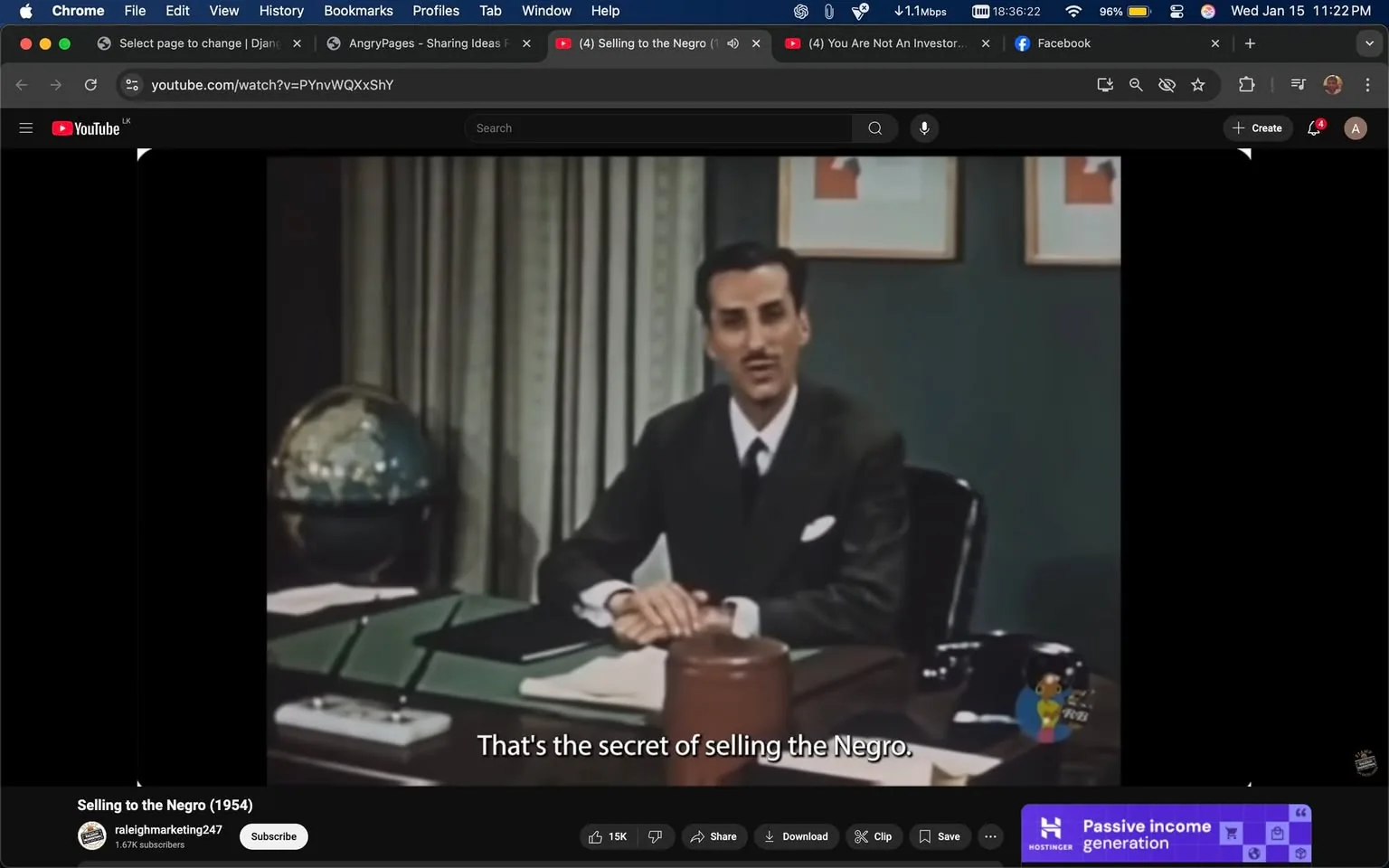Subscribe to raleighmarketing247
1389x868 pixels.
click(x=272, y=836)
